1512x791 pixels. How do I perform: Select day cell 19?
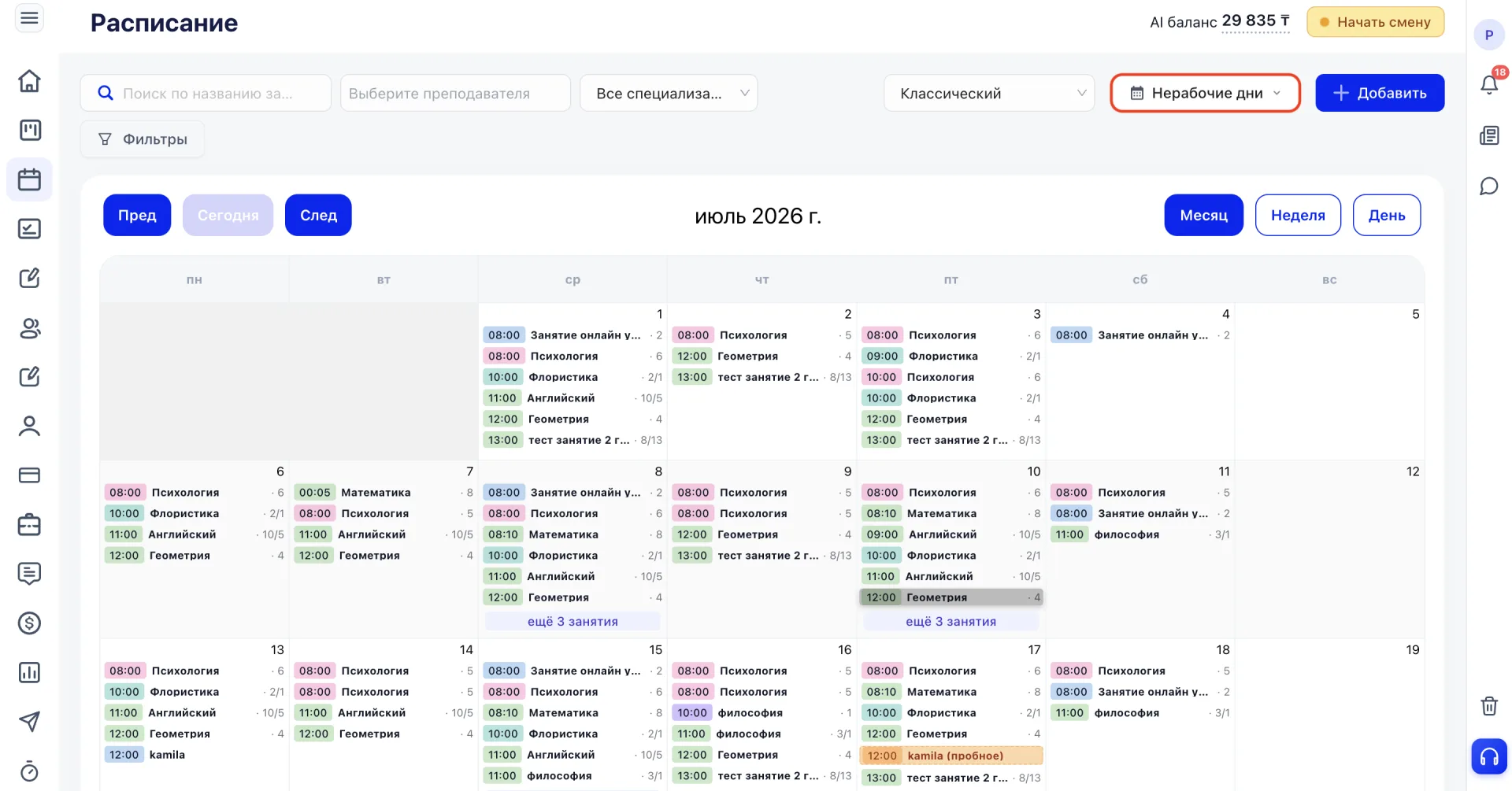1330,715
